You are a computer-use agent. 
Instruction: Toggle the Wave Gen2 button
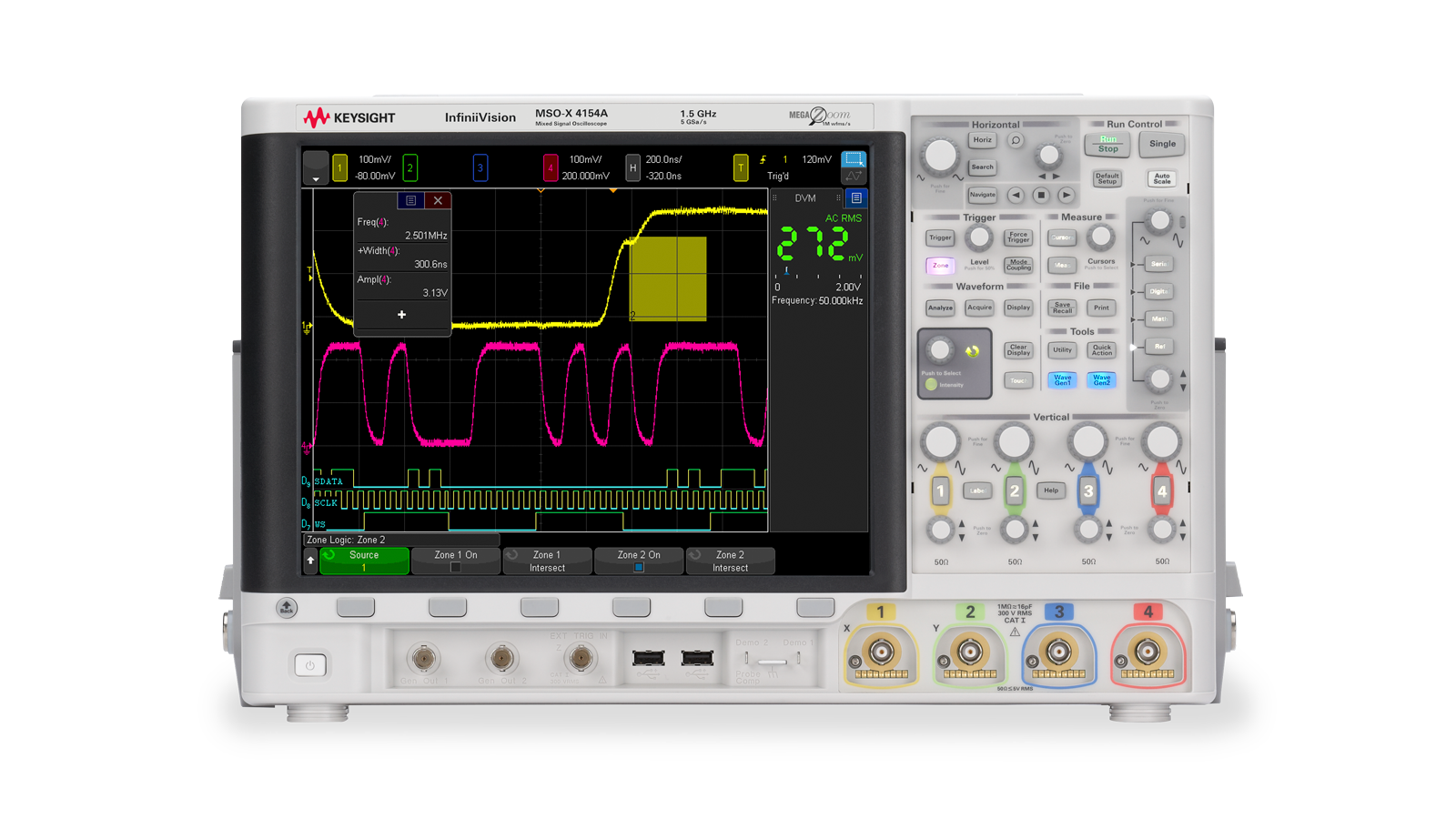coord(1101,380)
